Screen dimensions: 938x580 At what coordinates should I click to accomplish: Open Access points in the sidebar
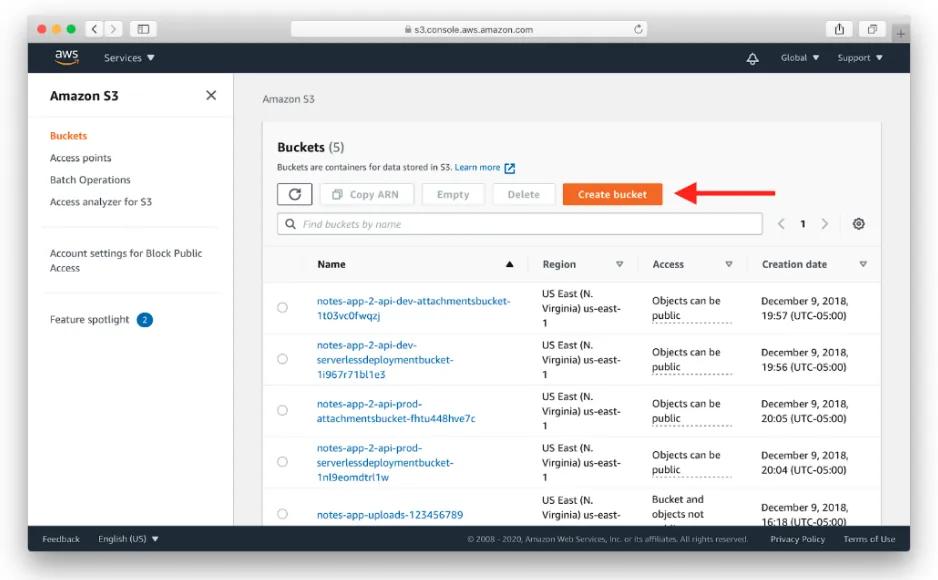pyautogui.click(x=80, y=158)
